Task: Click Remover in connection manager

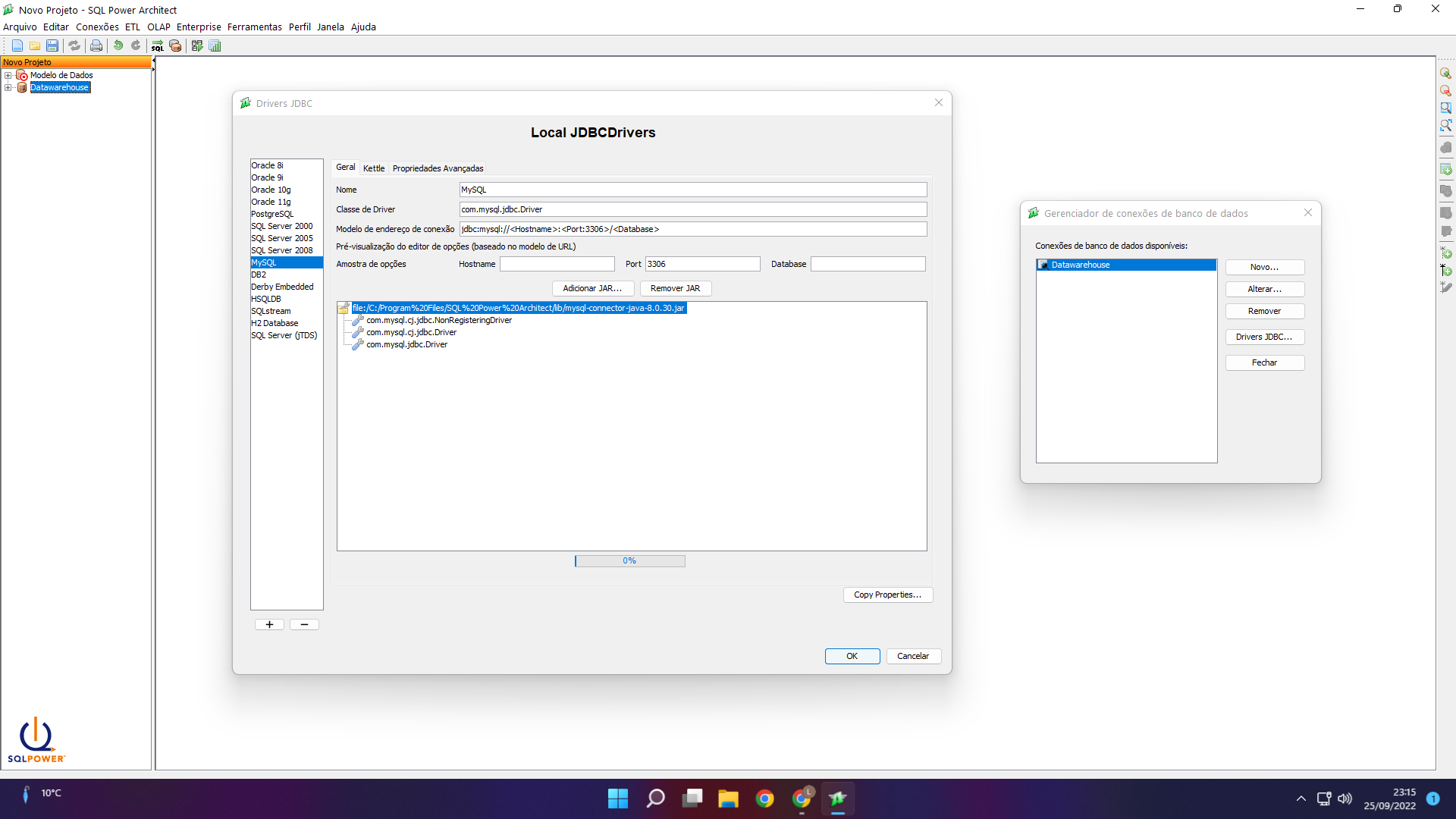Action: 1264,311
